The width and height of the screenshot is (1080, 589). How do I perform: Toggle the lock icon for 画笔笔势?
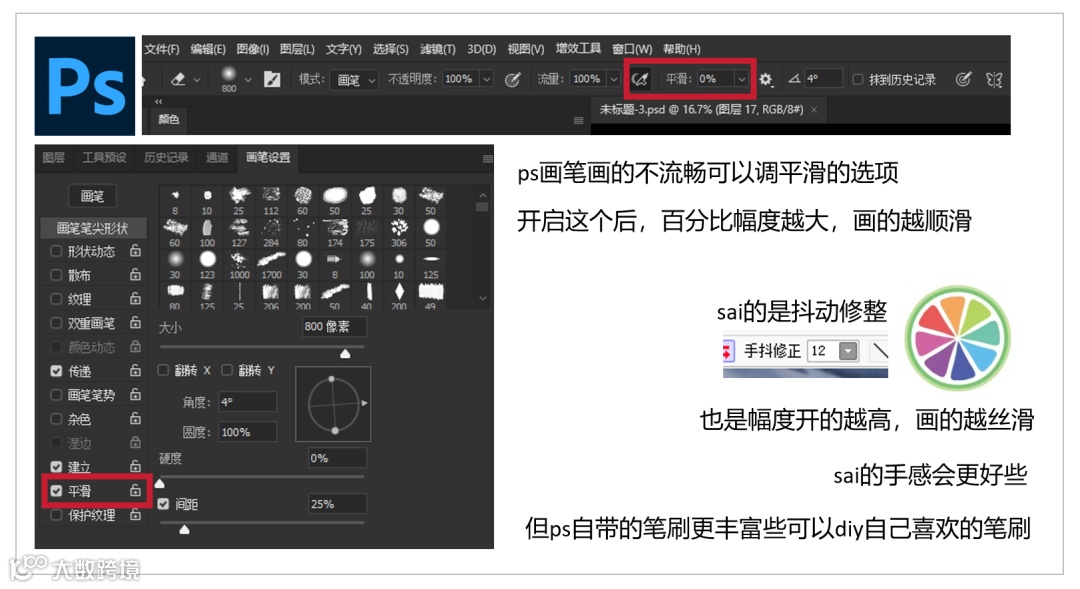[136, 394]
